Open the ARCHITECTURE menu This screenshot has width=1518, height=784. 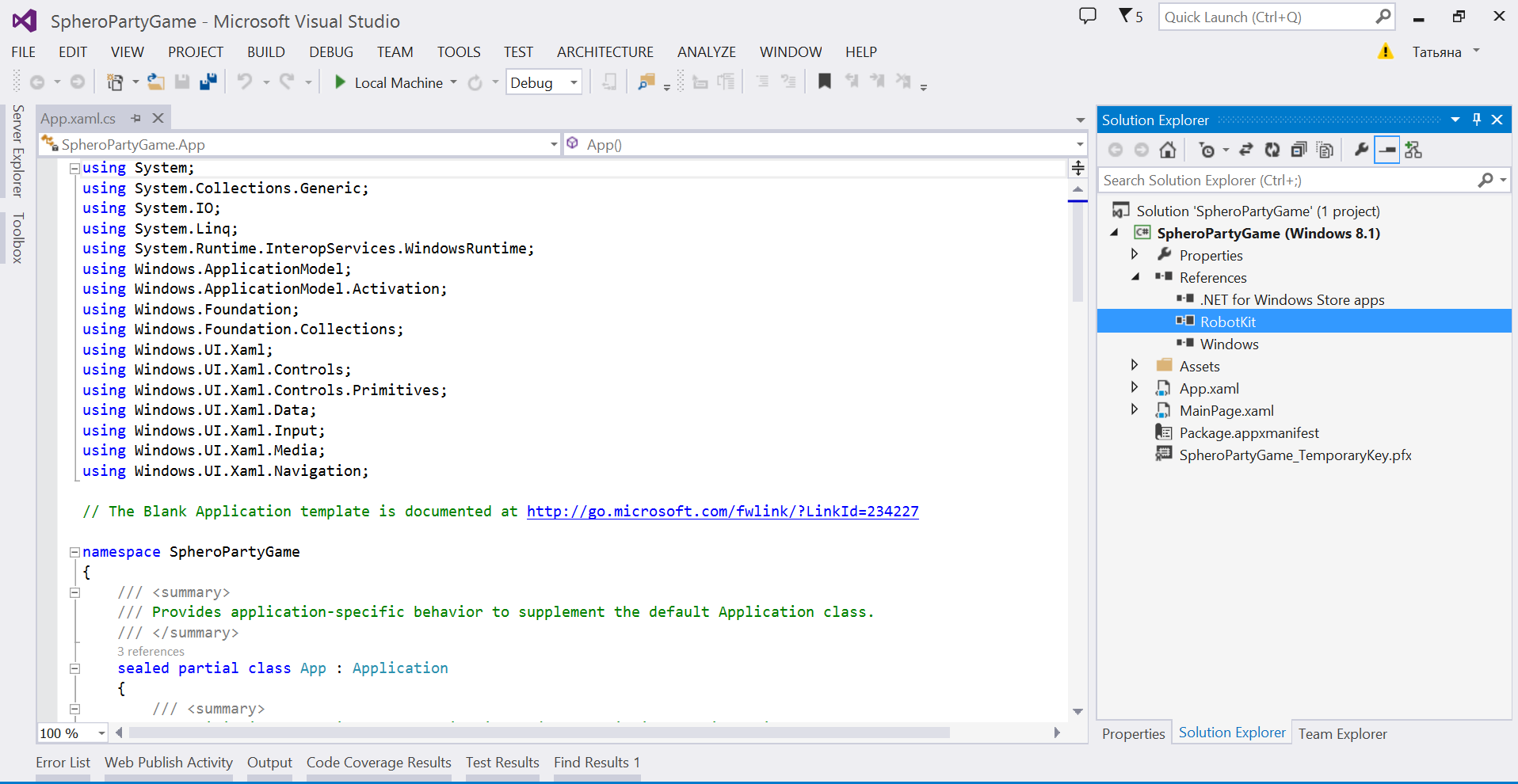pos(605,52)
